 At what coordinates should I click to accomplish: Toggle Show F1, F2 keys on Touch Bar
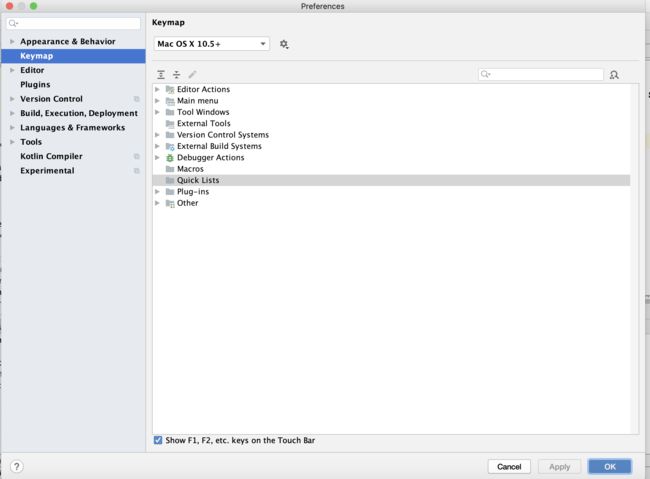(x=158, y=440)
